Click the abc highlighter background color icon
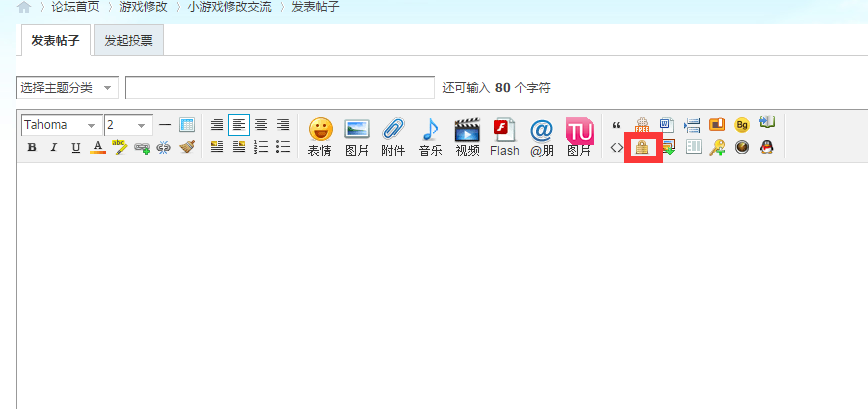The width and height of the screenshot is (868, 409). (x=120, y=147)
